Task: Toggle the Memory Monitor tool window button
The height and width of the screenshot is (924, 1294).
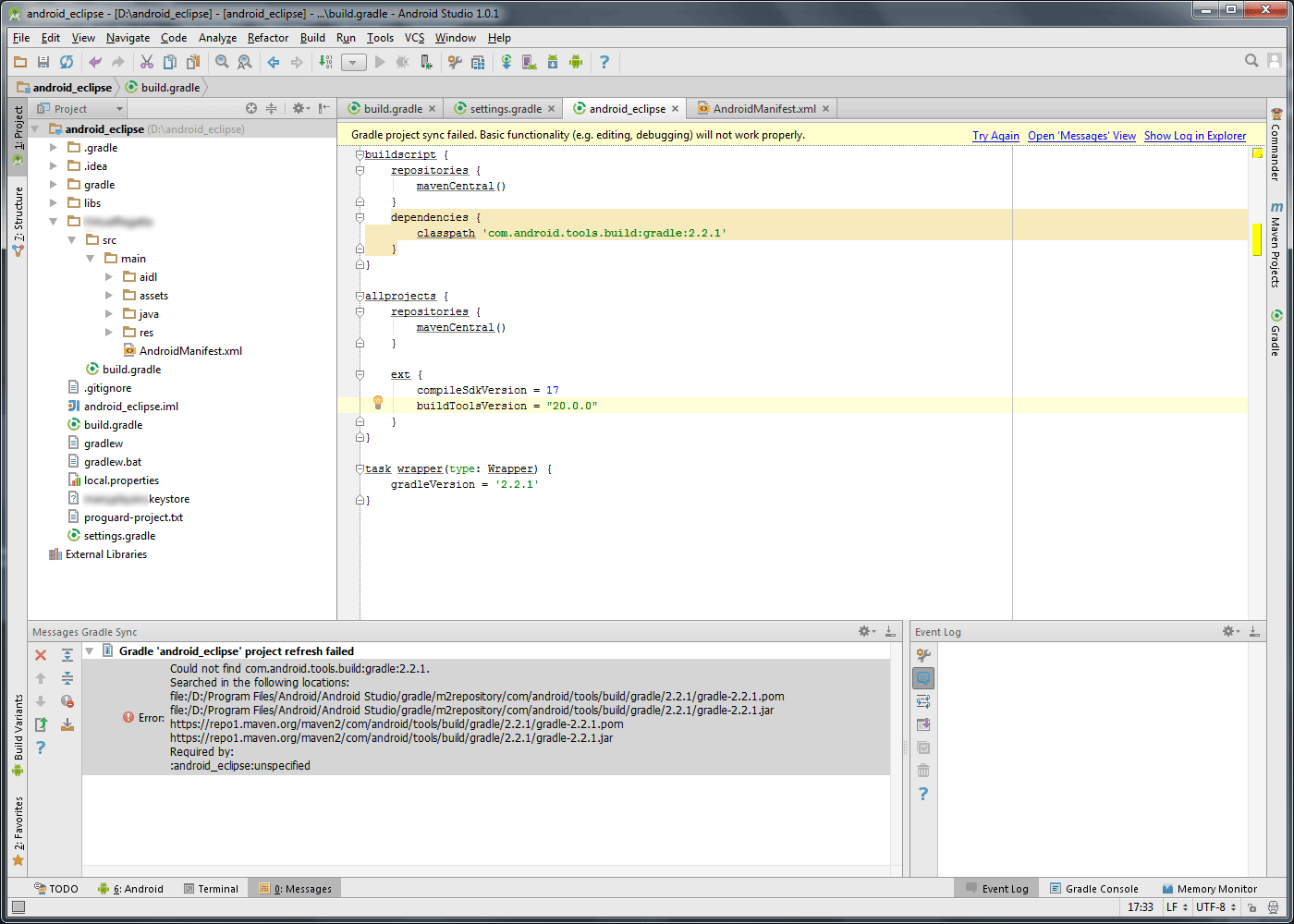Action: click(1210, 889)
